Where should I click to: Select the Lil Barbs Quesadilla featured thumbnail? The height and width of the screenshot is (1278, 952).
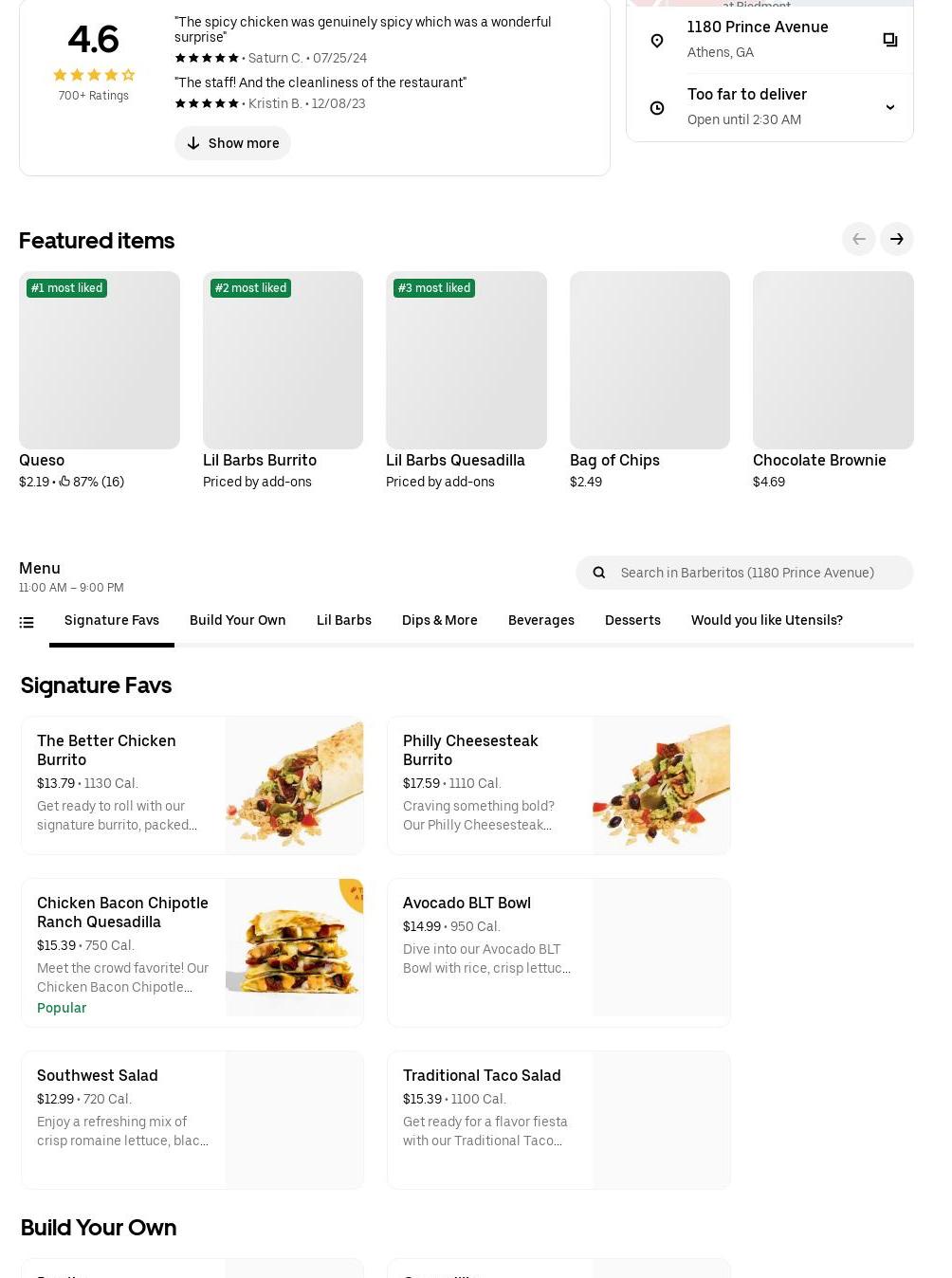click(x=466, y=360)
